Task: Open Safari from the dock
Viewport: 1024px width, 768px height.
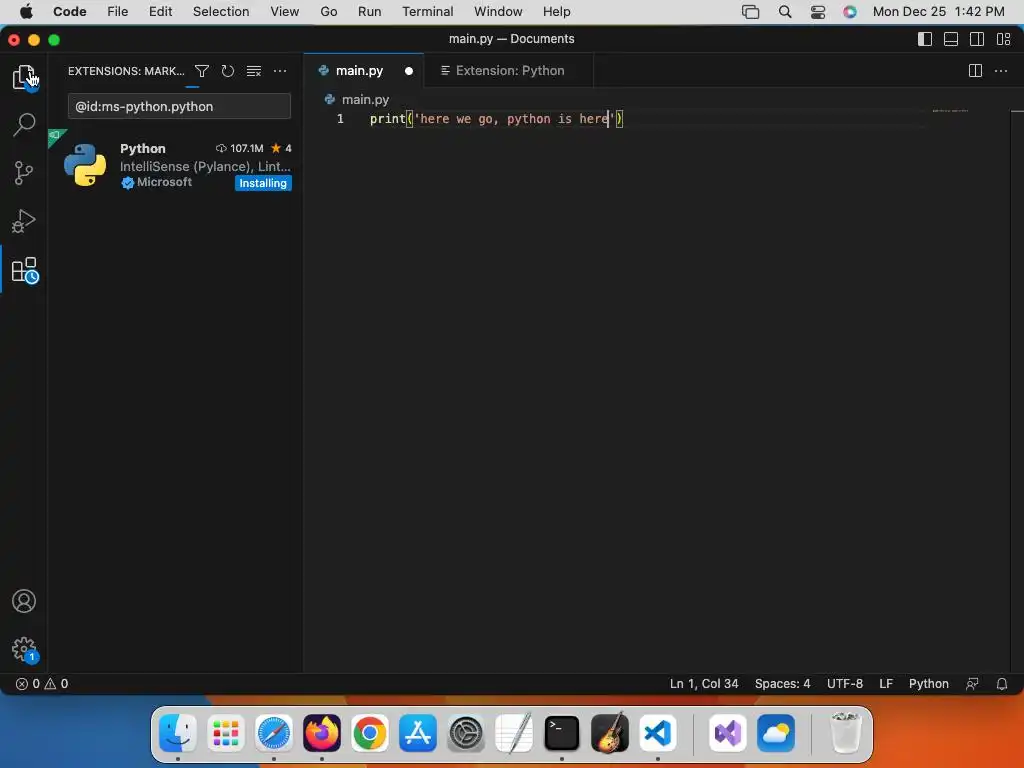Action: 274,733
